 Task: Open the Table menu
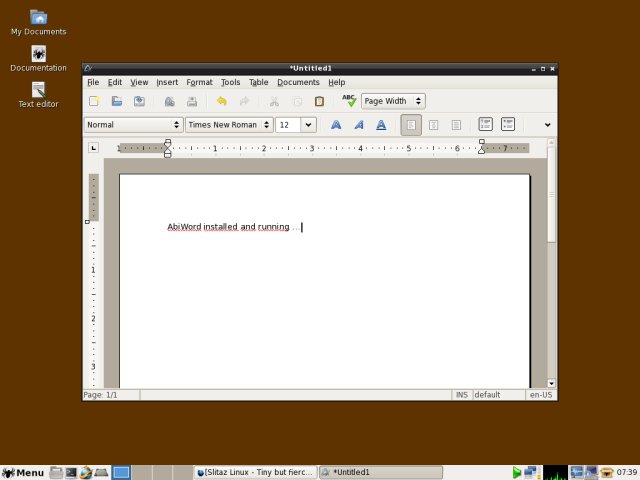pyautogui.click(x=258, y=82)
